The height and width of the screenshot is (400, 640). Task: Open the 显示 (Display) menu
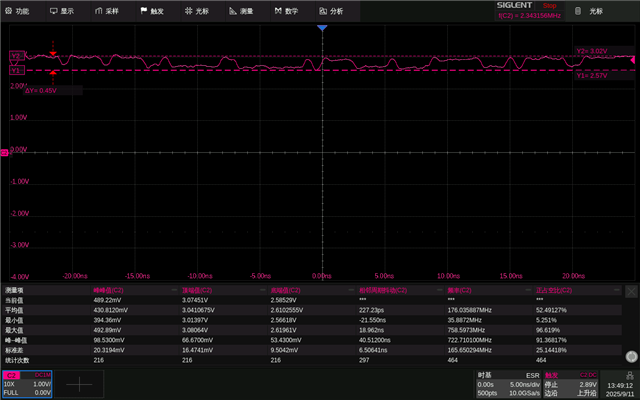coord(62,11)
